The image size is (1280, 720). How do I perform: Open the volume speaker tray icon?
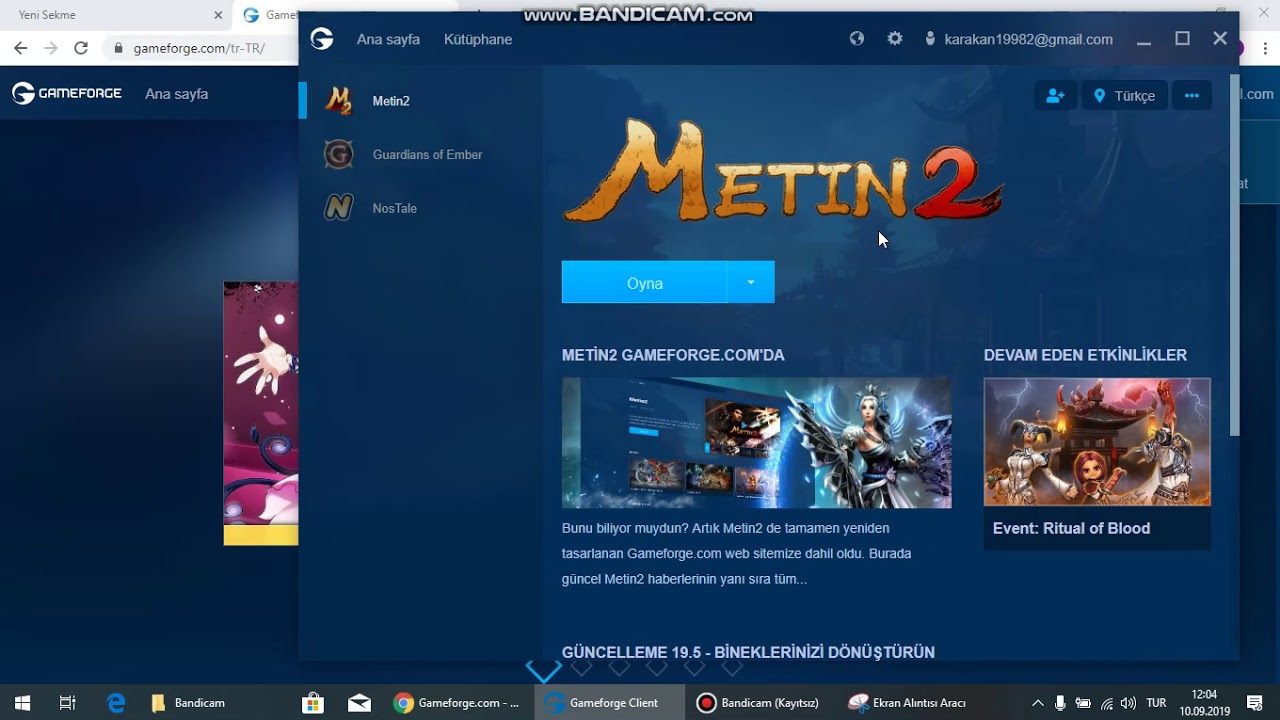[1129, 703]
